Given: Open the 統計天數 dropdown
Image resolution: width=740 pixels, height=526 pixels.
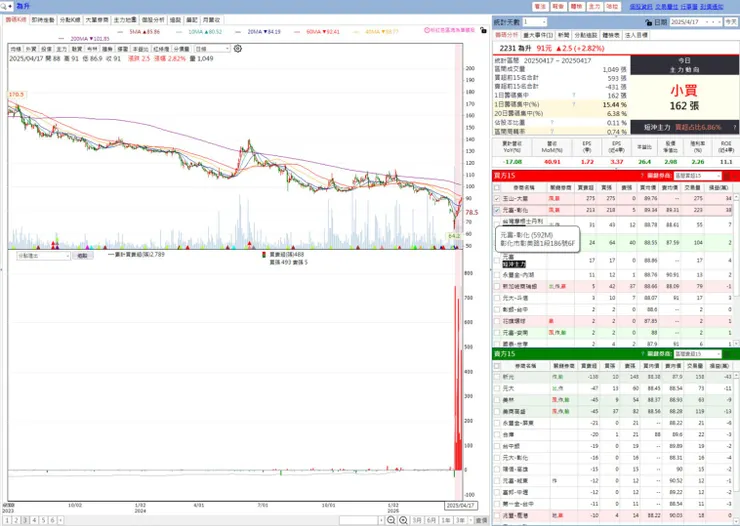Looking at the screenshot, I should pyautogui.click(x=535, y=22).
